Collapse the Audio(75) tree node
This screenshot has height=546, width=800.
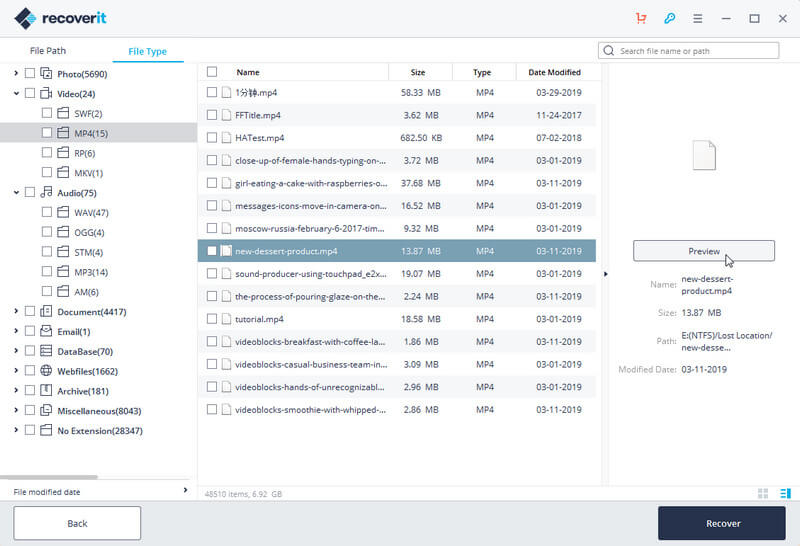[x=16, y=192]
